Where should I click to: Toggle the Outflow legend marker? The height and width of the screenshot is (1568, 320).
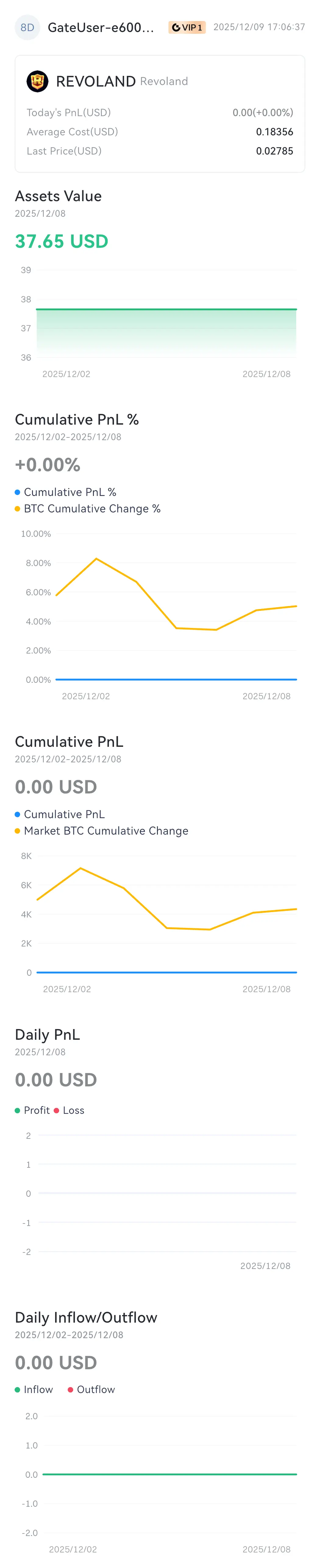(71, 1389)
